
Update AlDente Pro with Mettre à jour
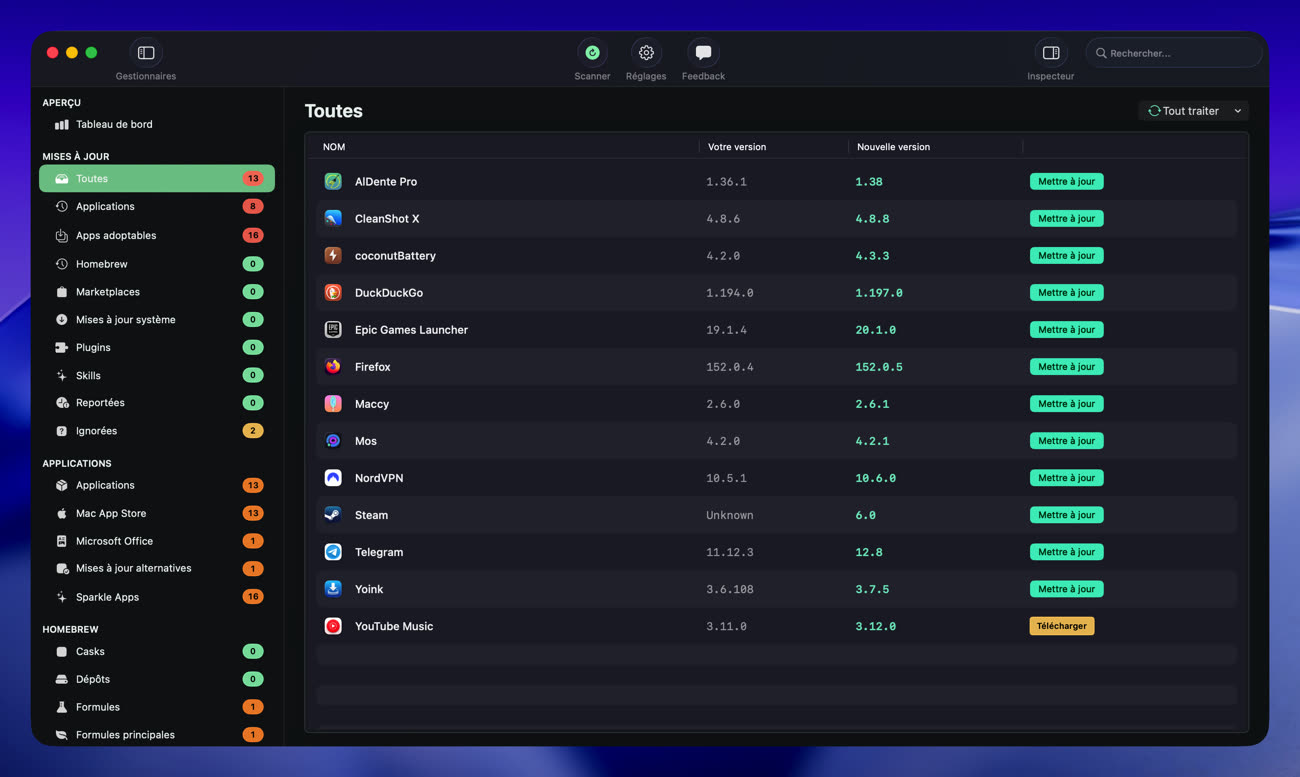(1066, 182)
